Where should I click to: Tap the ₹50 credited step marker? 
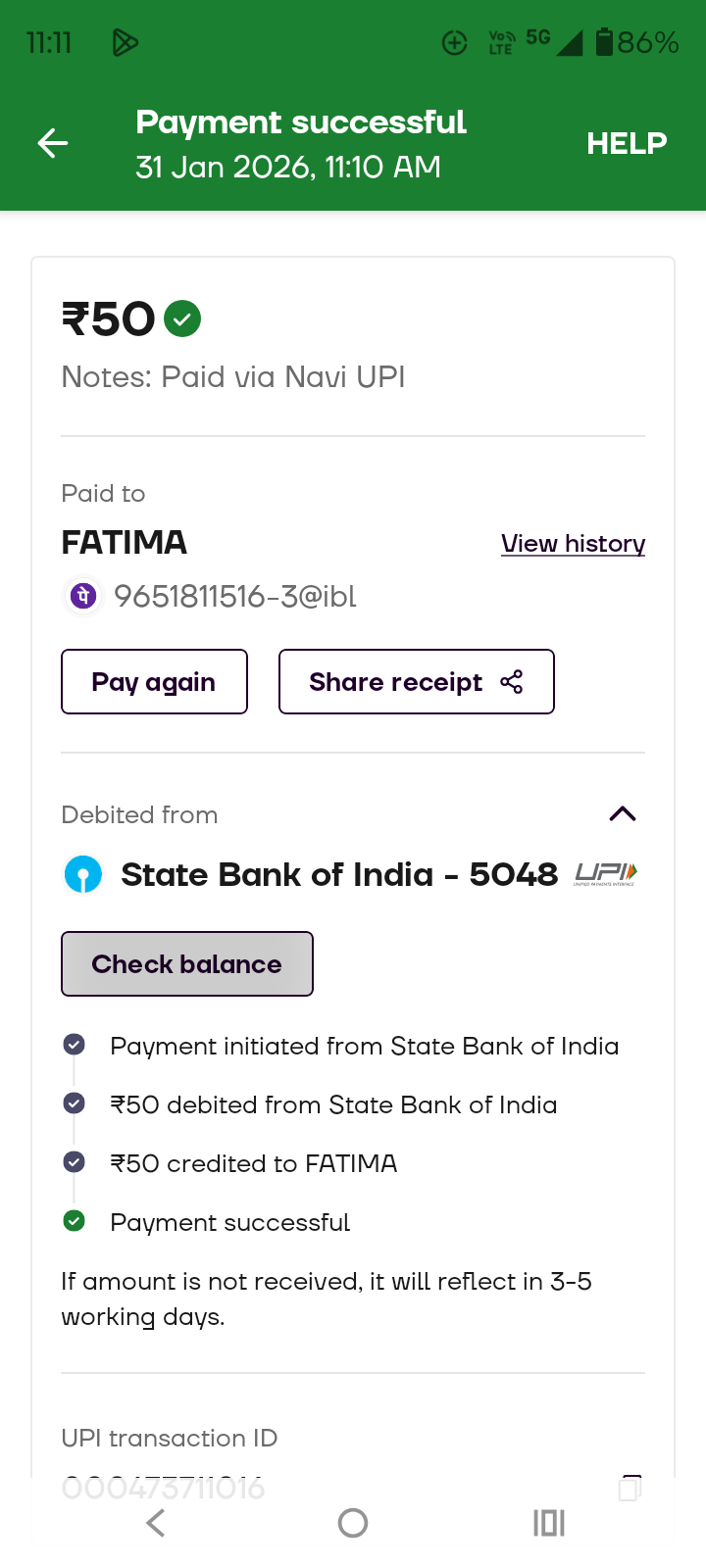click(74, 1162)
